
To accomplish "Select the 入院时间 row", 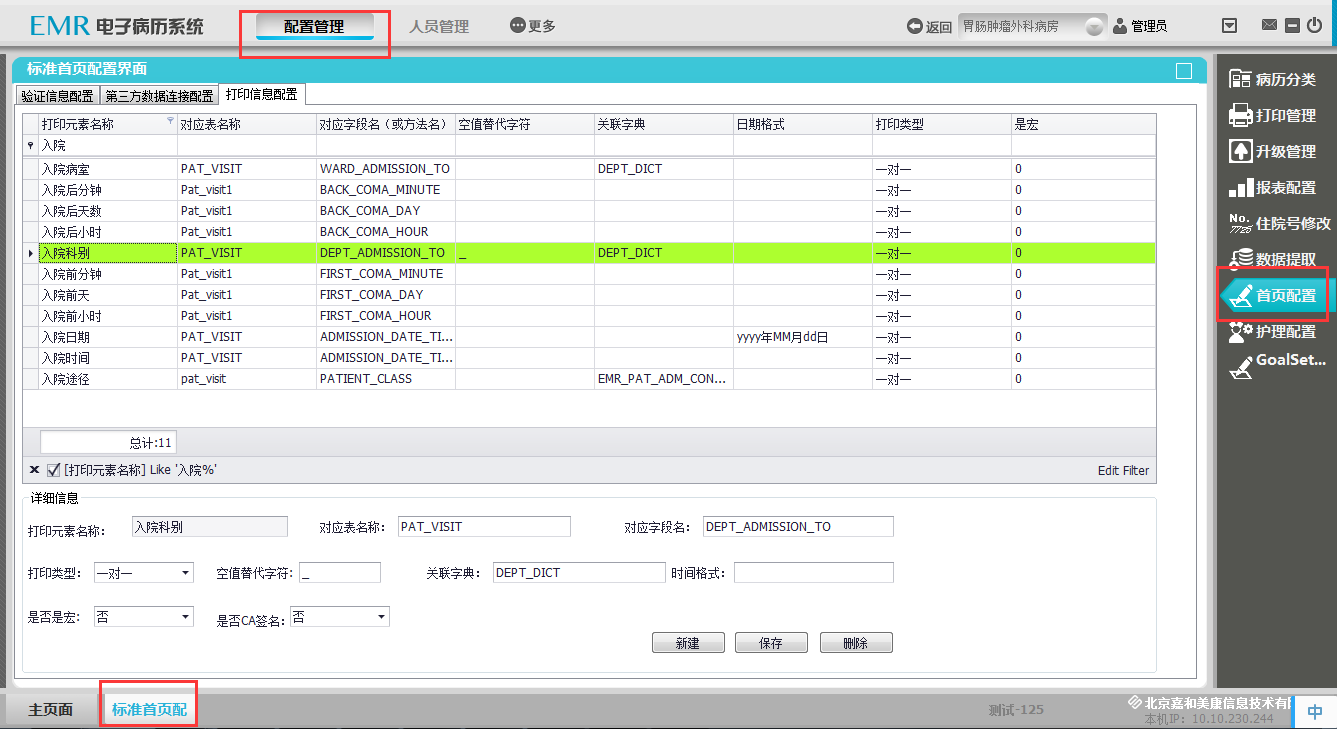I will 589,358.
